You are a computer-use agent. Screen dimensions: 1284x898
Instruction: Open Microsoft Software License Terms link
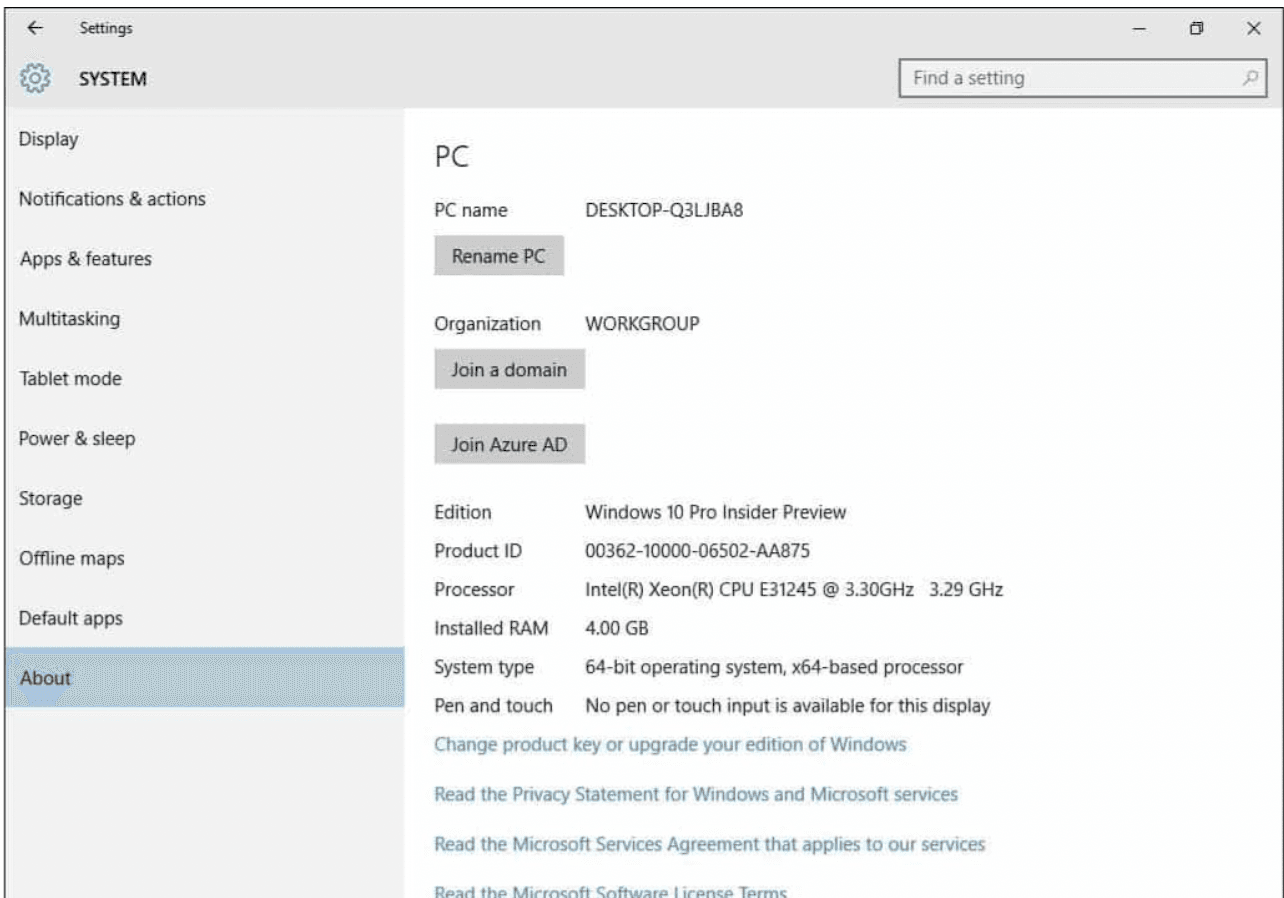(x=611, y=892)
